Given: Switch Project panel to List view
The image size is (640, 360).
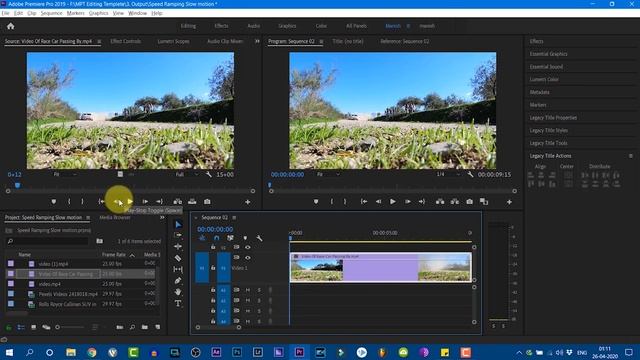Looking at the screenshot, I should pos(21,327).
